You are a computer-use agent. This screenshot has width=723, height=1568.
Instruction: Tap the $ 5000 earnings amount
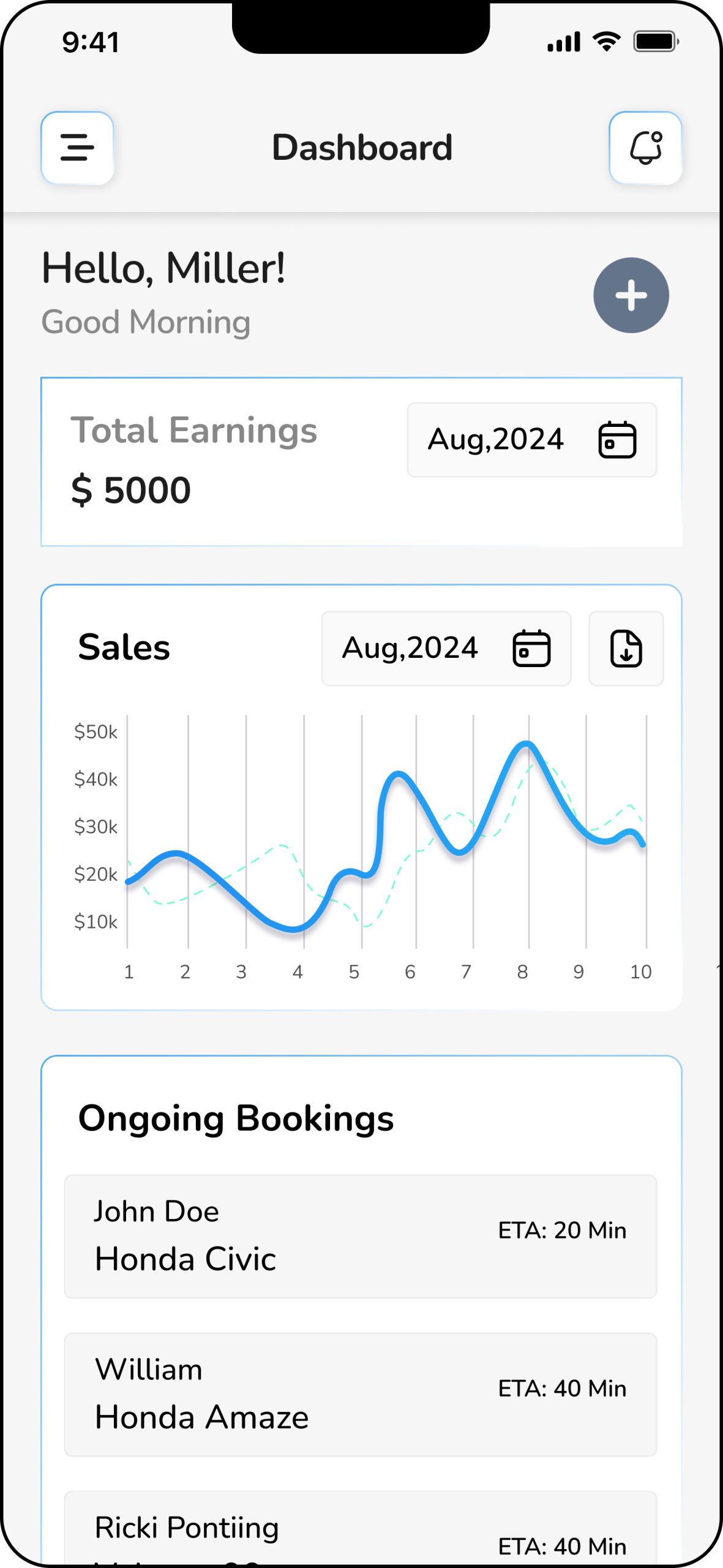[x=131, y=491]
